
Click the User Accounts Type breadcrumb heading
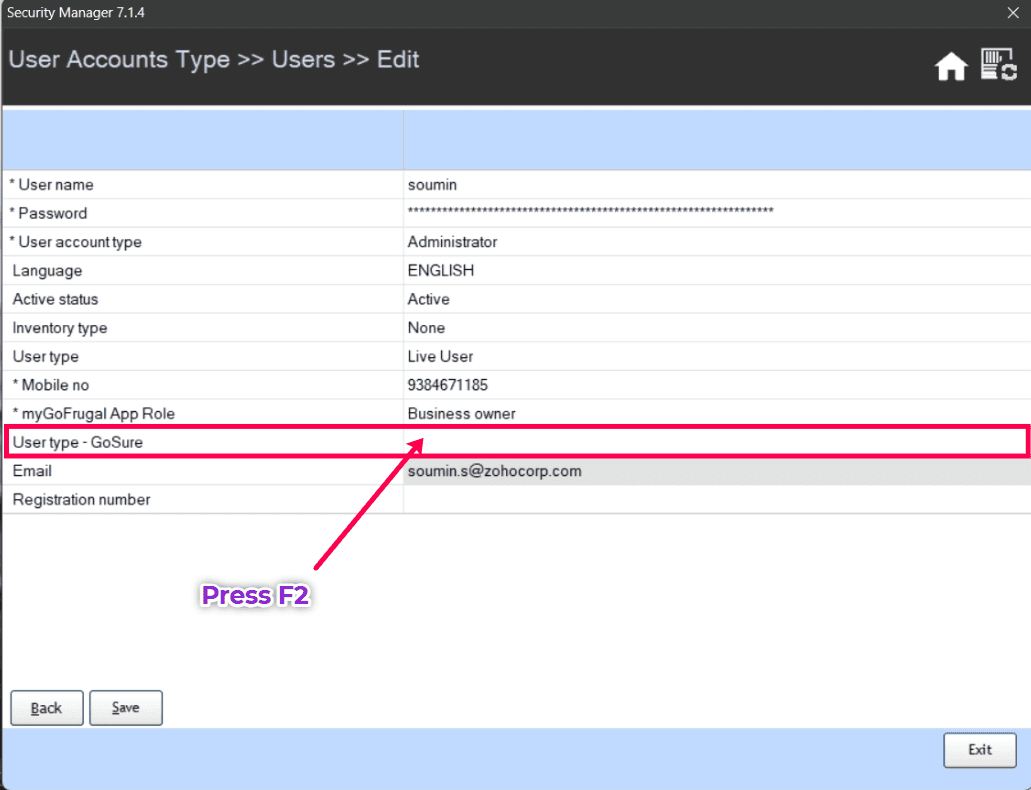tap(119, 60)
